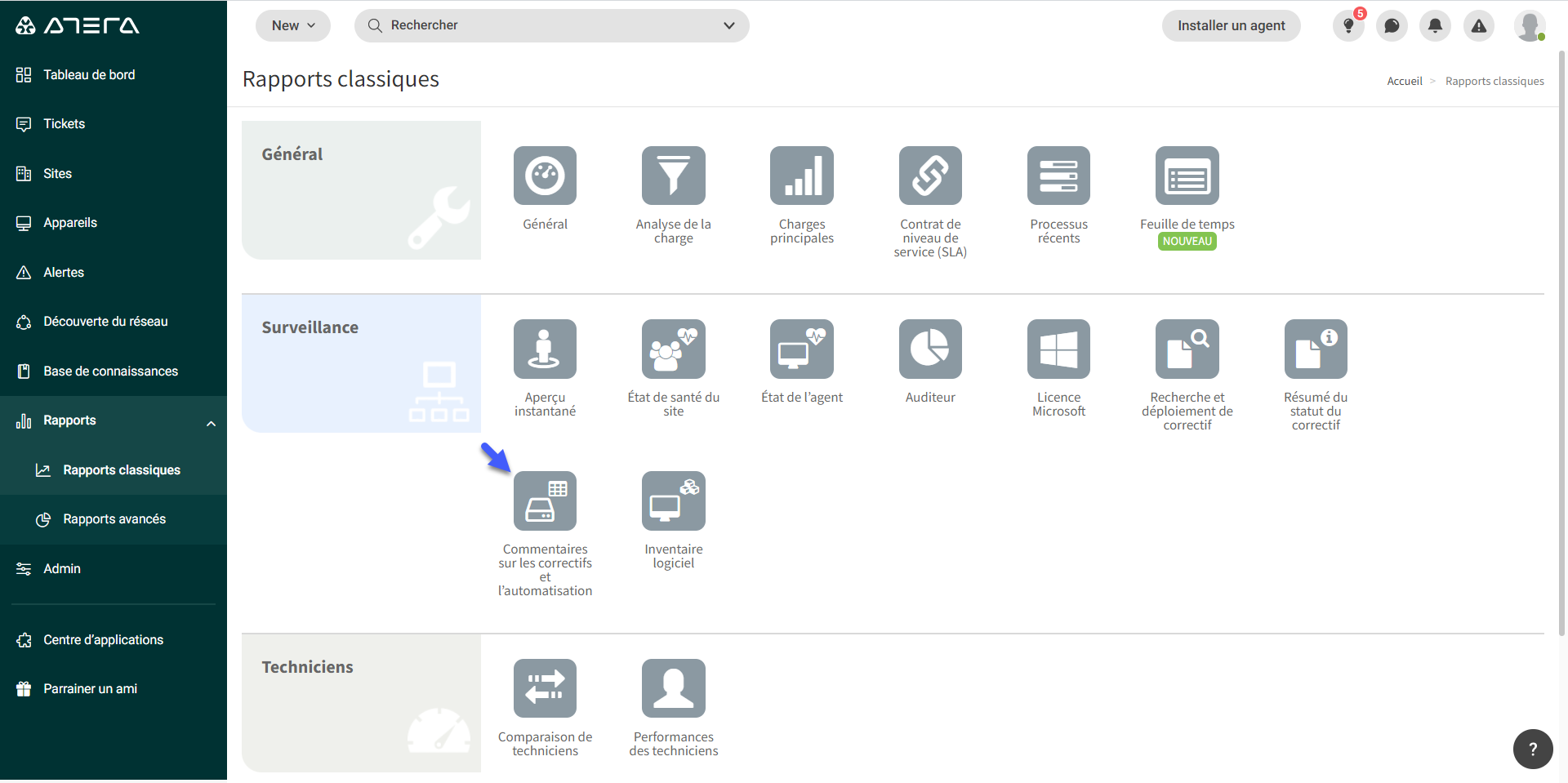Open the New dropdown menu
The width and height of the screenshot is (1568, 783).
(x=293, y=25)
